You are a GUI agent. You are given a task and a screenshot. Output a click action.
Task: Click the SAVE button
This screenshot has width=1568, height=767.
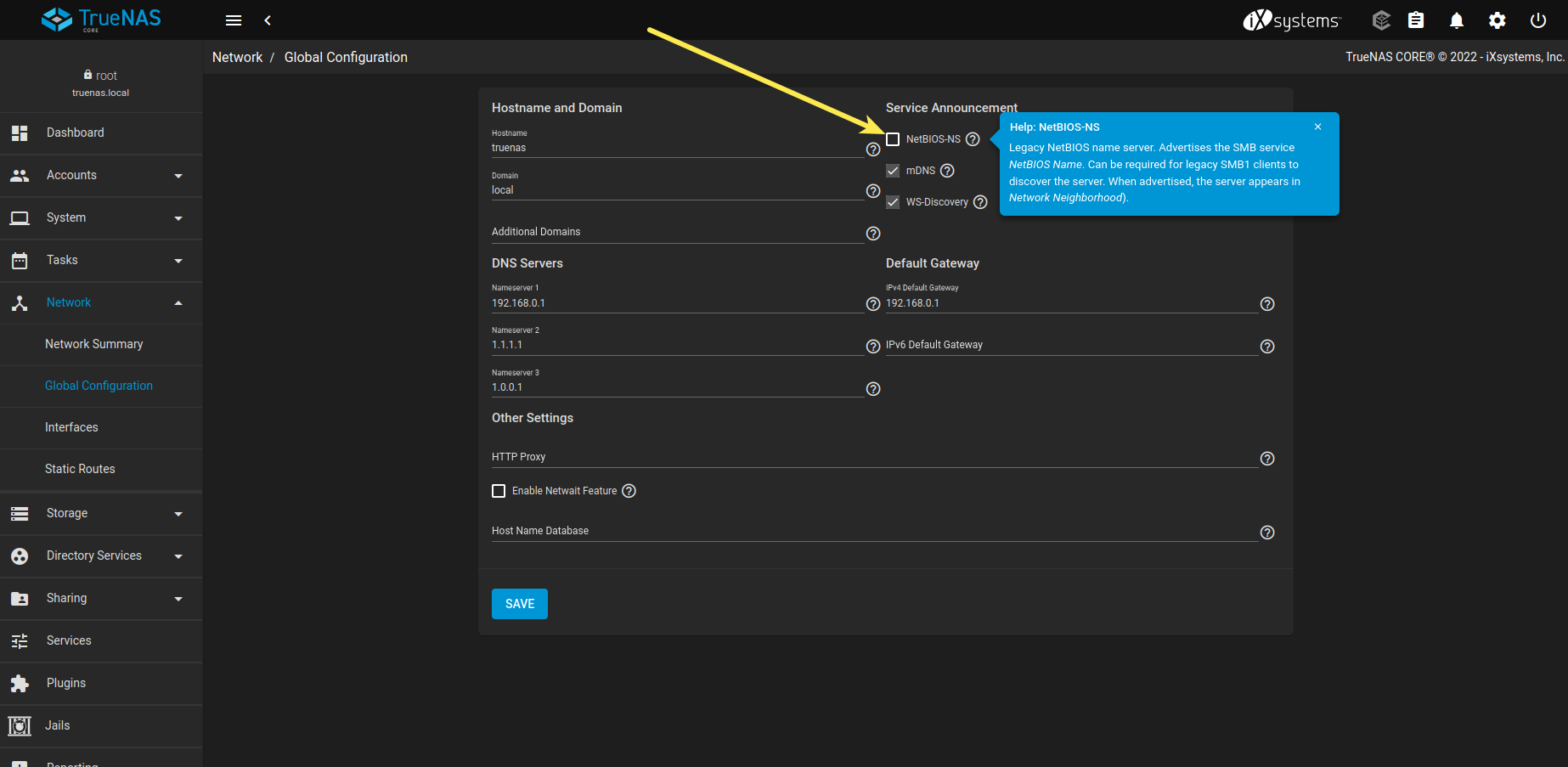pyautogui.click(x=520, y=604)
